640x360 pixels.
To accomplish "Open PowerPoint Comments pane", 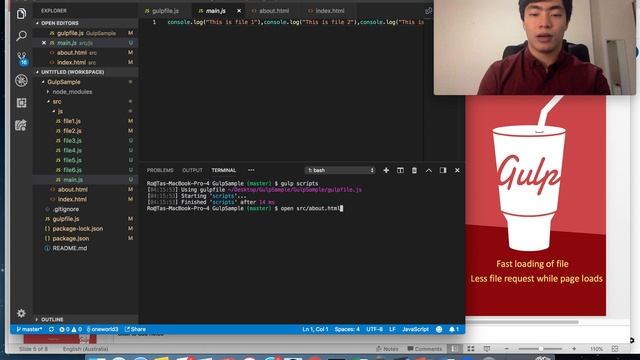I will pyautogui.click(x=424, y=349).
